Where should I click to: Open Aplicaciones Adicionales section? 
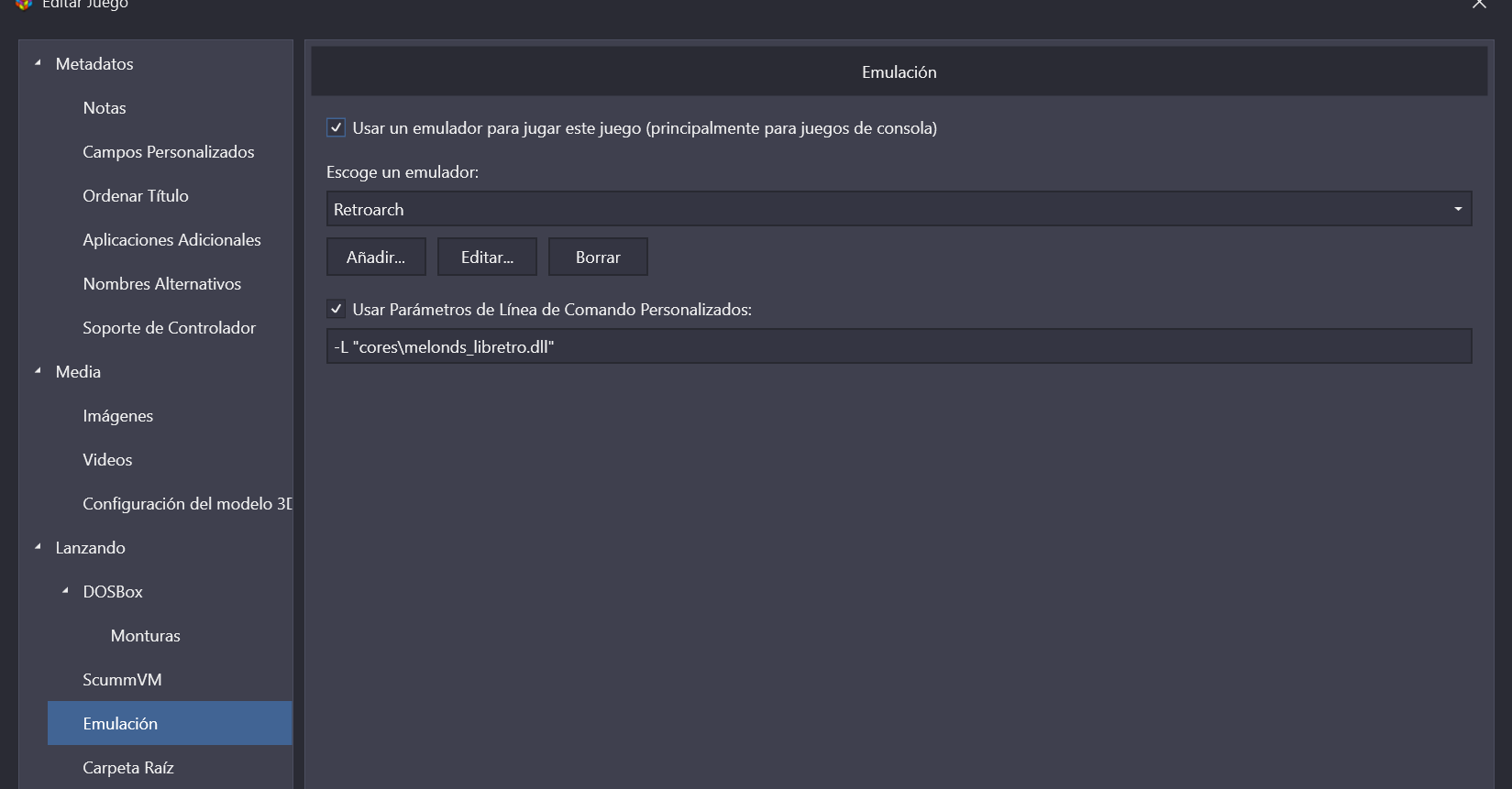tap(171, 240)
